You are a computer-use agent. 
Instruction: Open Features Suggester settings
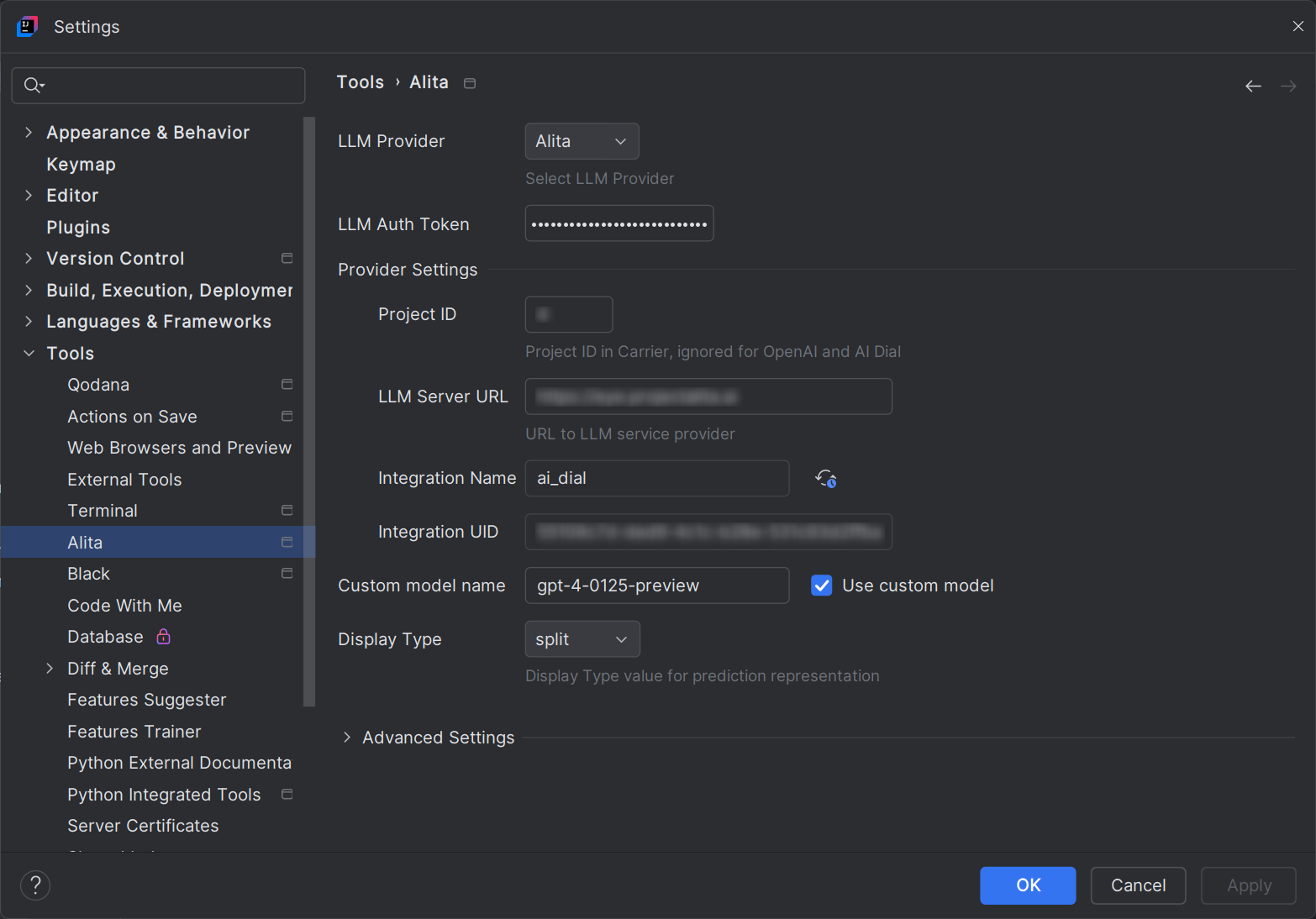pos(147,700)
